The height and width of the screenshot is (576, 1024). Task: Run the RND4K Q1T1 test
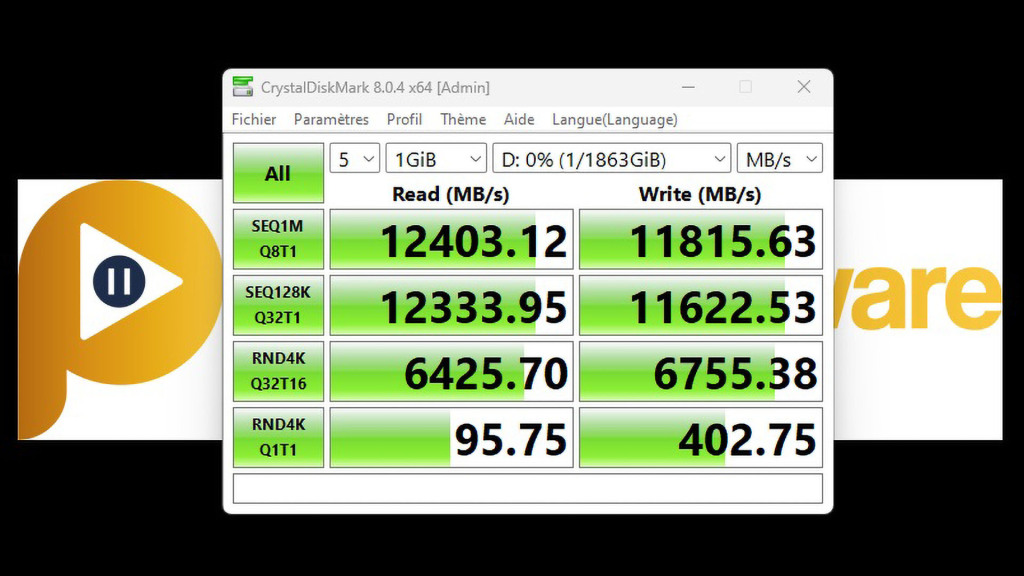[278, 437]
